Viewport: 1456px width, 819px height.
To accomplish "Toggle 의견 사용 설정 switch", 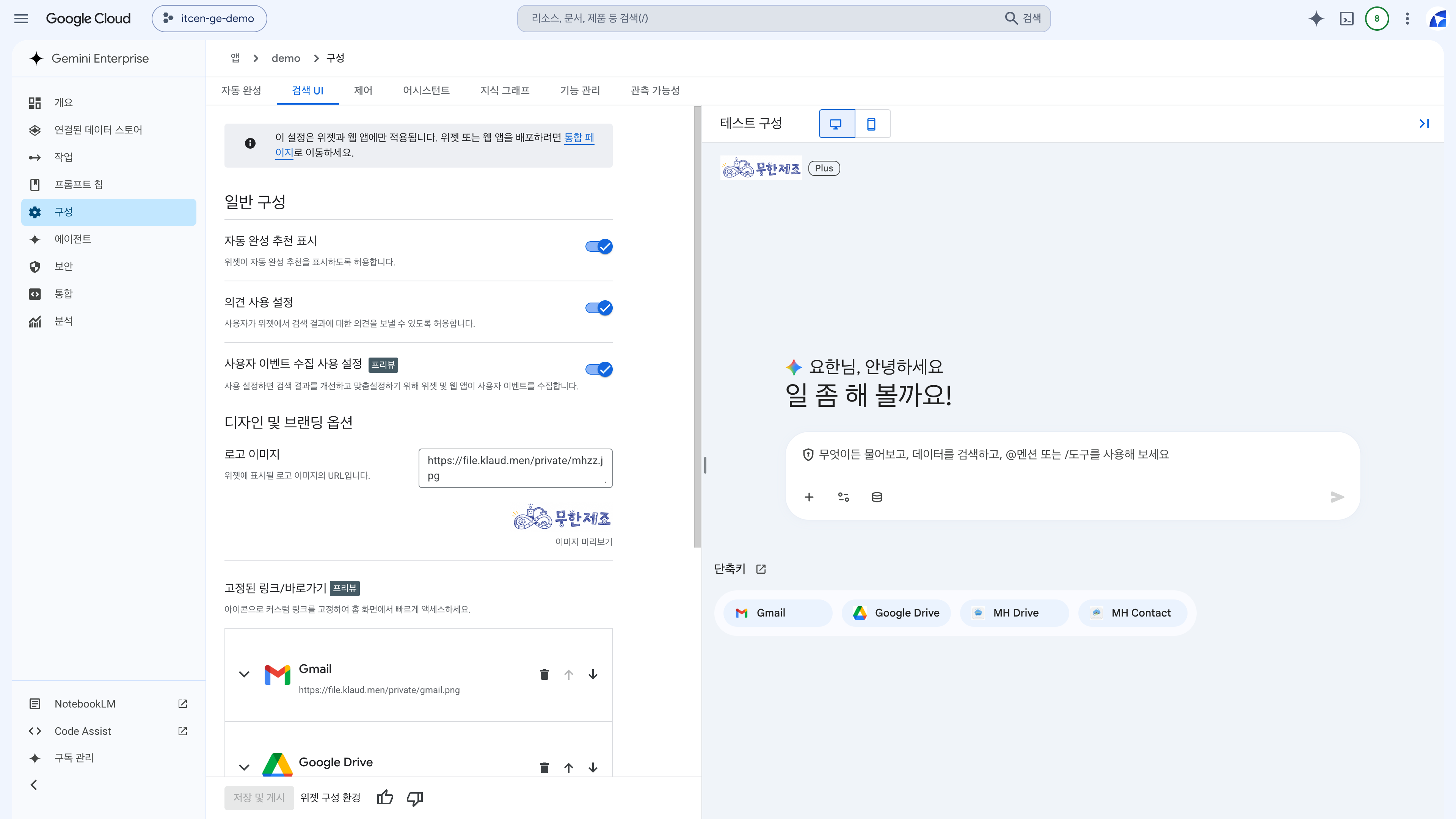I will point(599,308).
